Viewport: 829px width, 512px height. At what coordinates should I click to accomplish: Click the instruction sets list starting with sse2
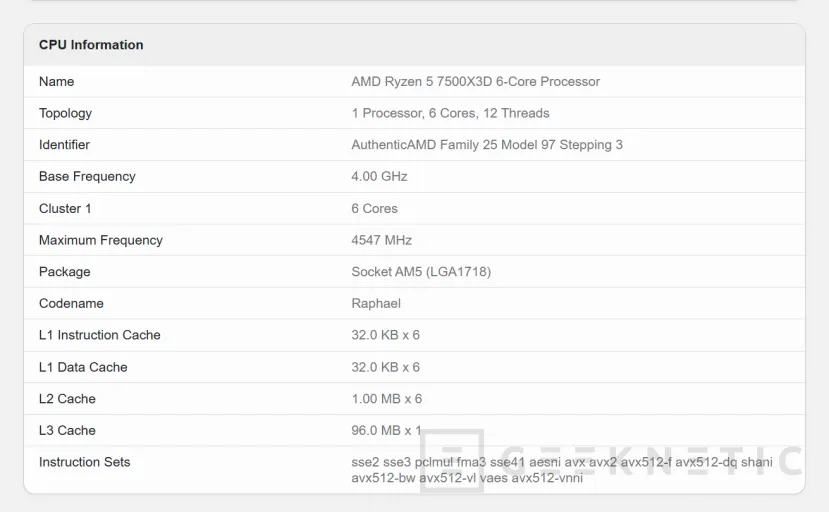[561, 470]
